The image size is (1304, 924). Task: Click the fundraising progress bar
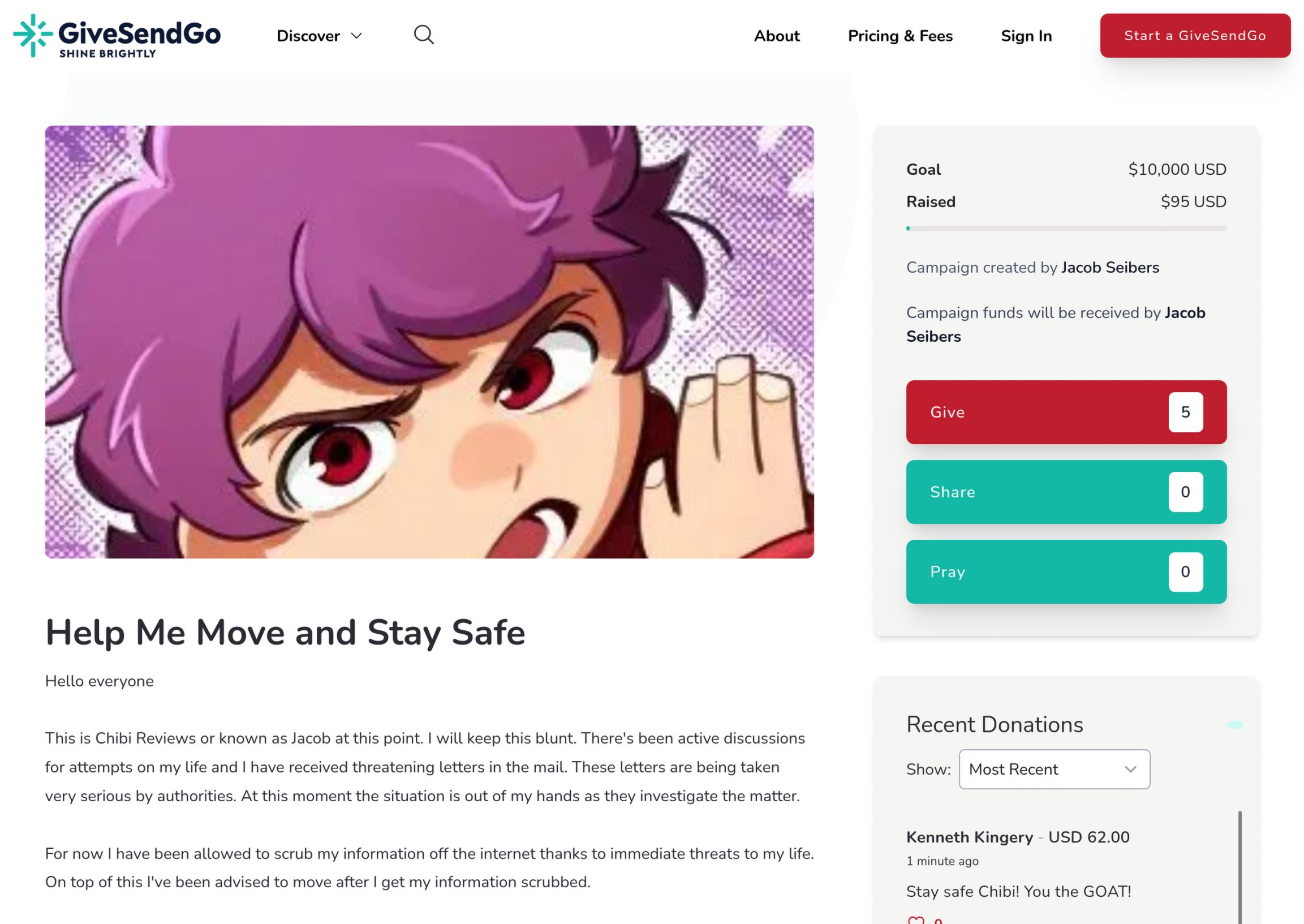(1066, 228)
